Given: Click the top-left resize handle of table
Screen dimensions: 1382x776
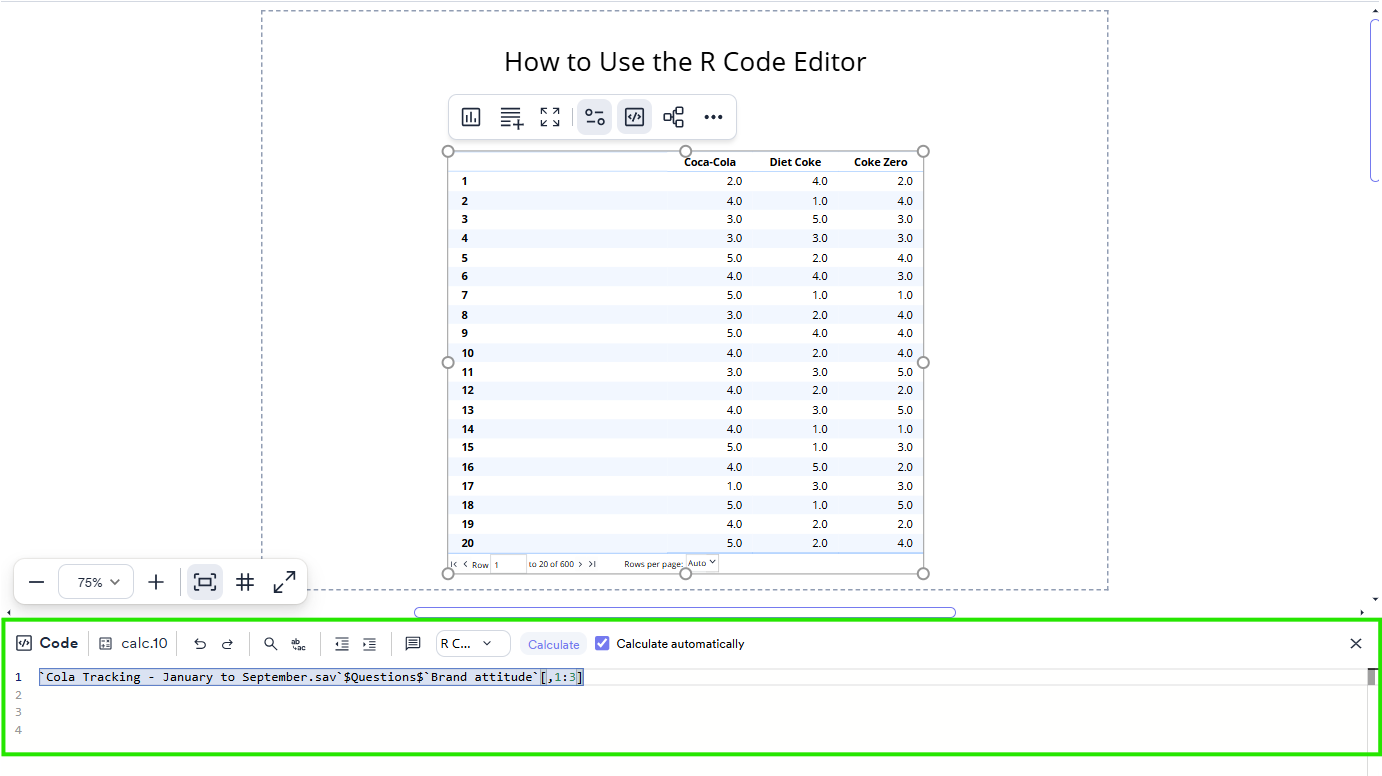Looking at the screenshot, I should click(x=448, y=151).
